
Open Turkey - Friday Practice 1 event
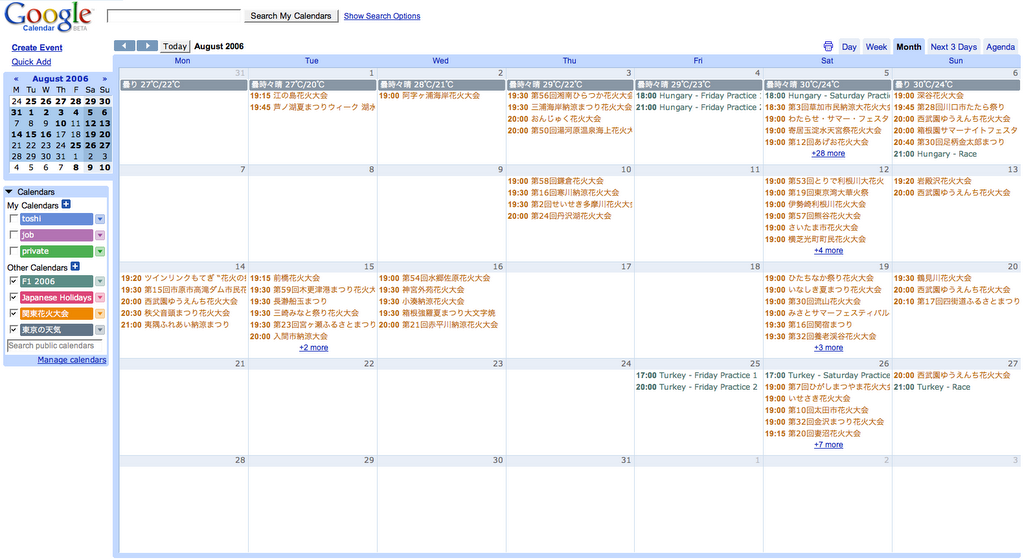[697, 375]
